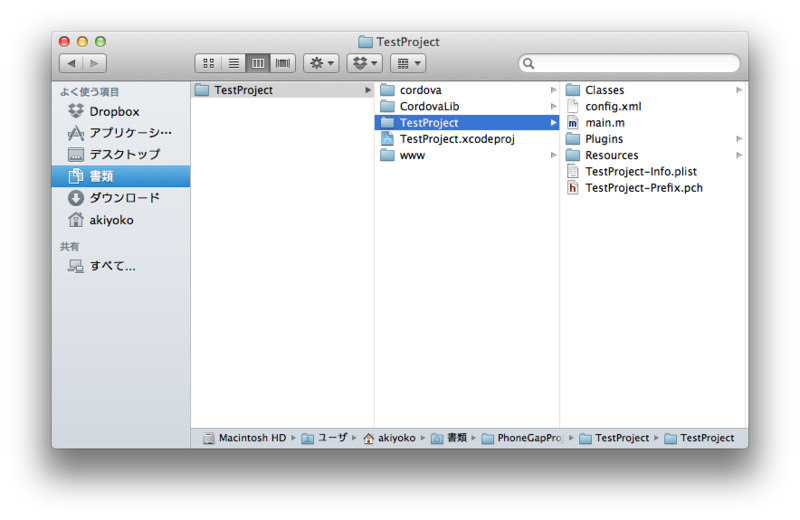Zoom the Finder window with green button

[x=101, y=41]
